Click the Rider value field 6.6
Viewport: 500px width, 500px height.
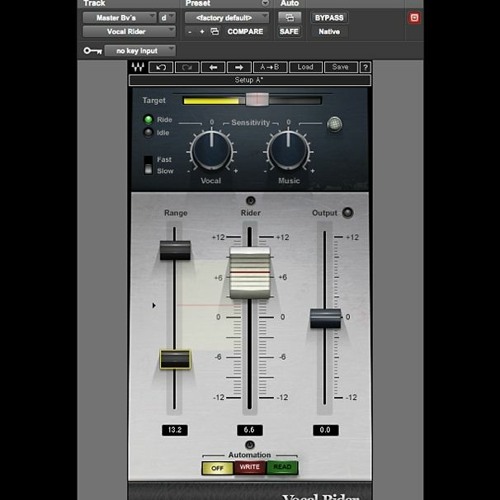[250, 430]
